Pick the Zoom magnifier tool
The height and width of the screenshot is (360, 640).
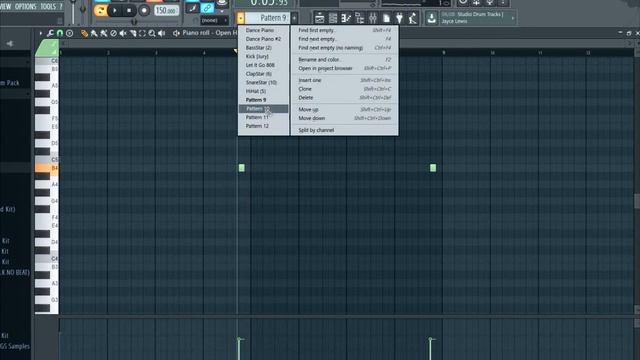[x=152, y=33]
